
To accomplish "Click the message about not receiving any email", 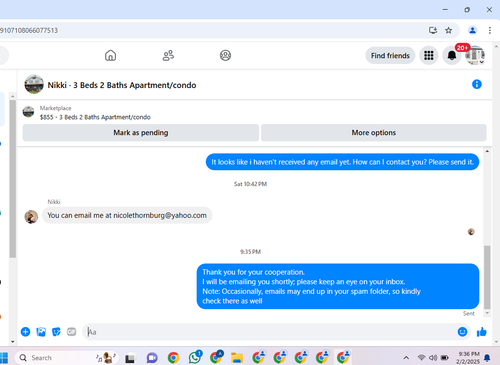I will point(342,162).
